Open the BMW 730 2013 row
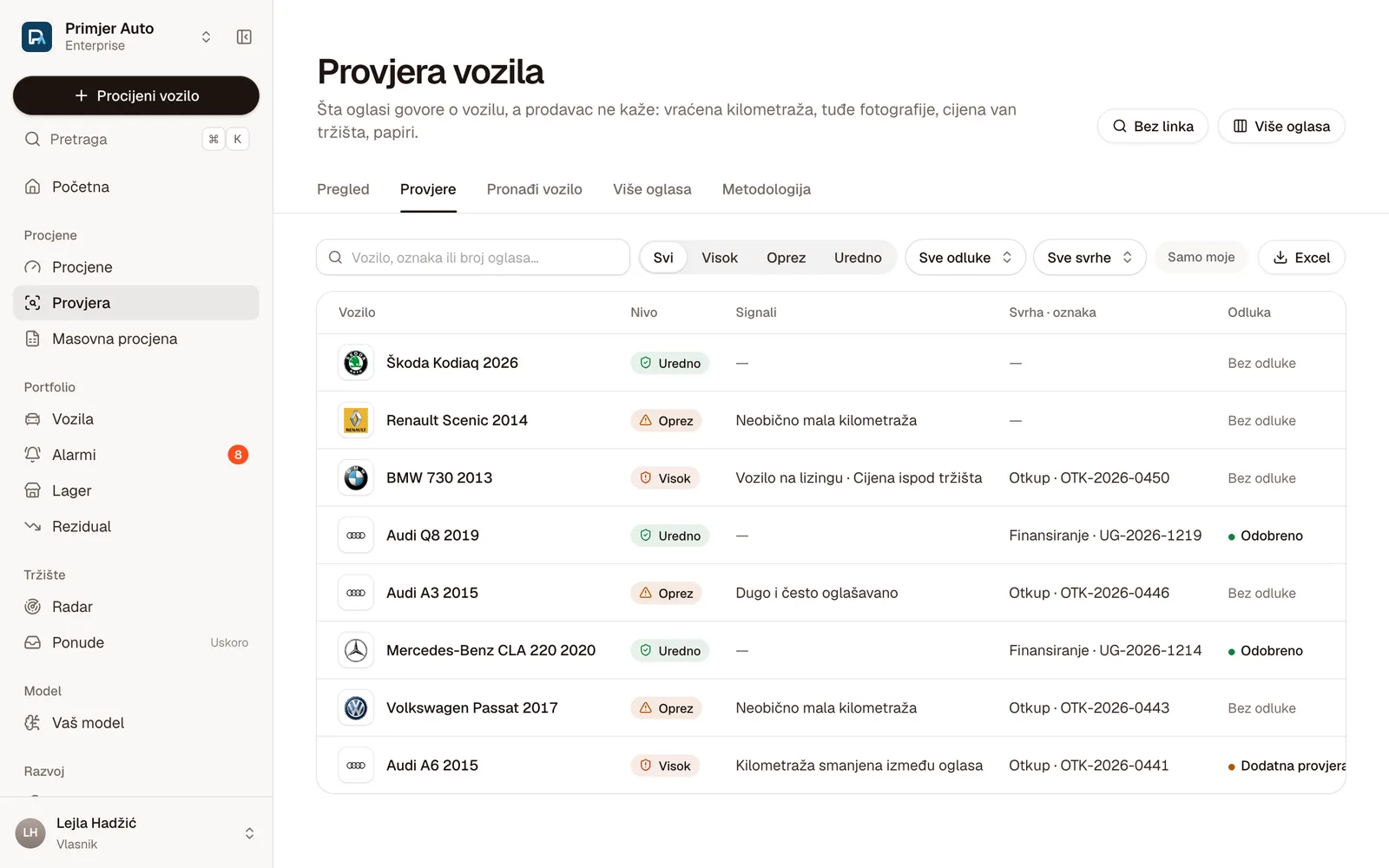 (x=831, y=477)
